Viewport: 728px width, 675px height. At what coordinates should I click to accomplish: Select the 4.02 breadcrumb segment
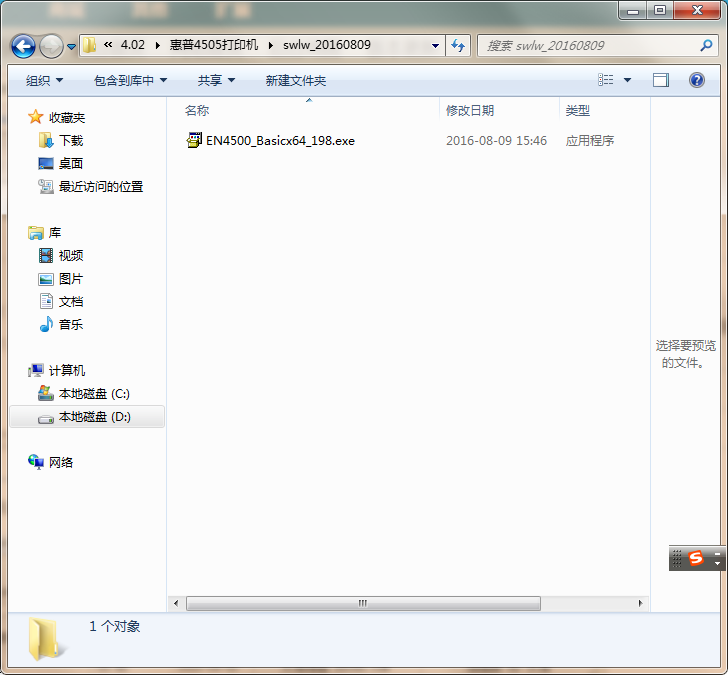(x=133, y=45)
